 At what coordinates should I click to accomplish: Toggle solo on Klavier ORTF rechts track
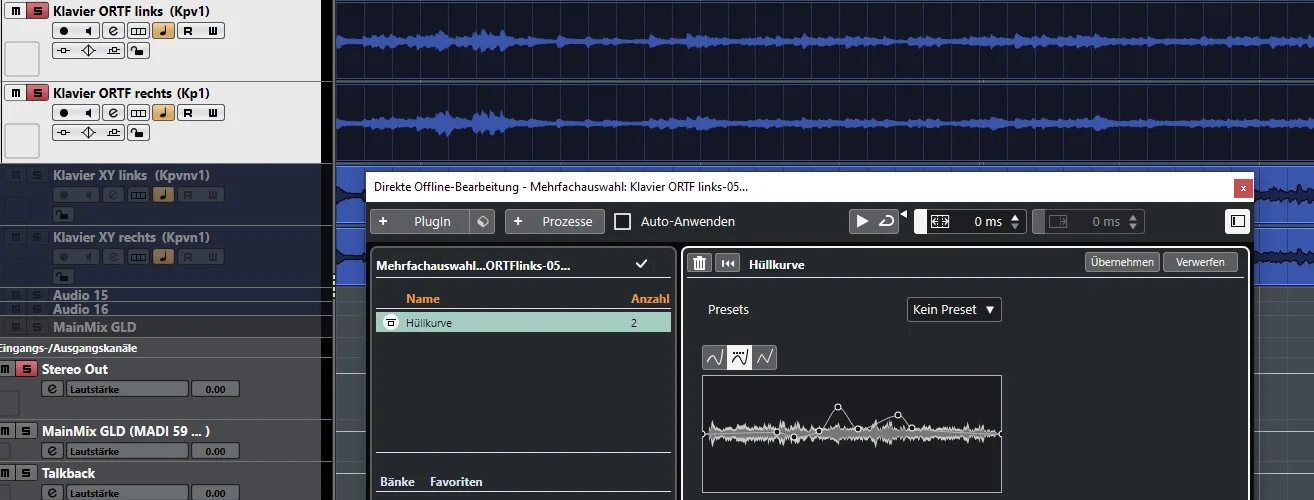click(x=36, y=93)
